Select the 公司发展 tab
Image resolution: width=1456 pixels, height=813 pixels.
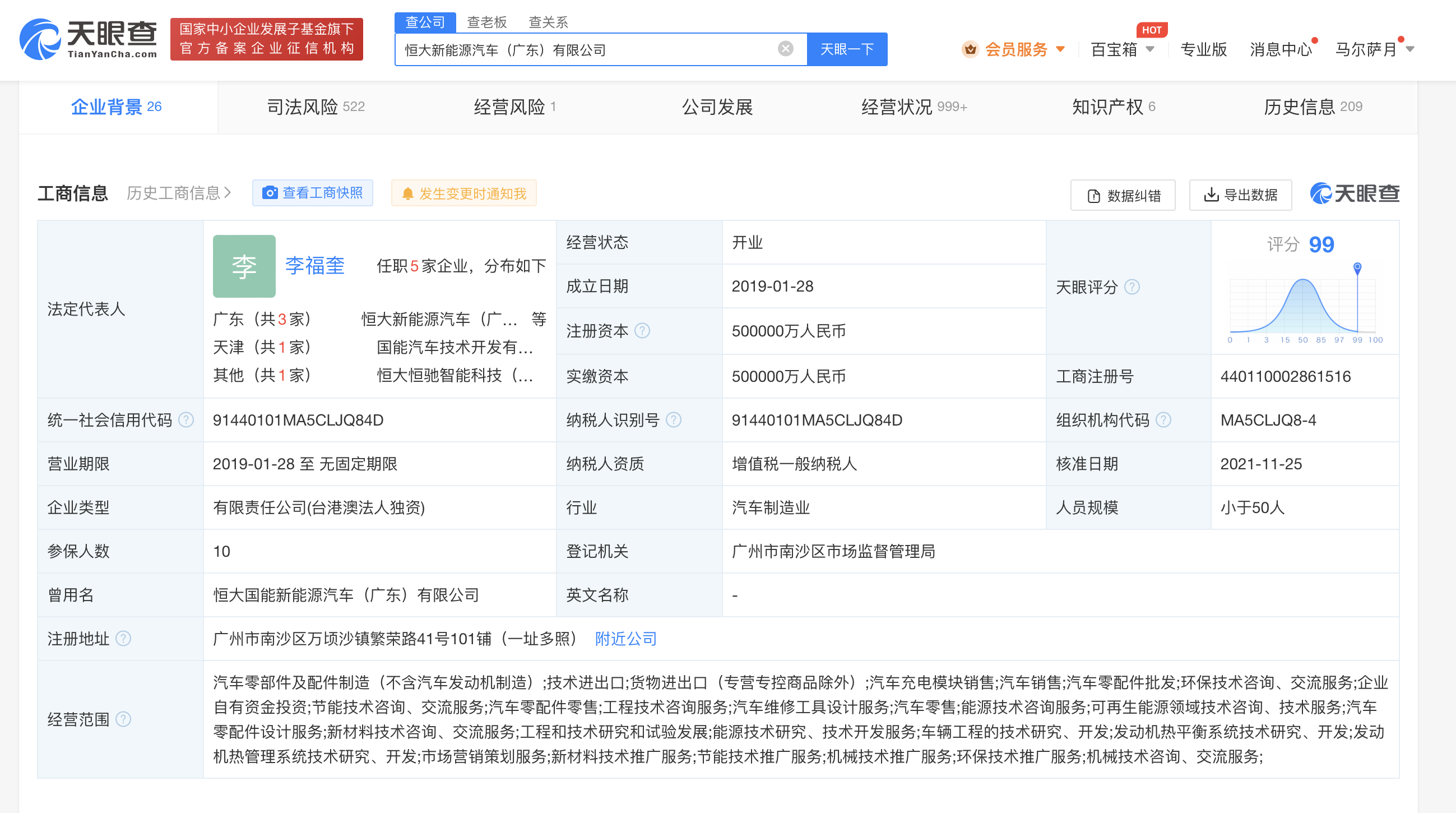pos(717,107)
